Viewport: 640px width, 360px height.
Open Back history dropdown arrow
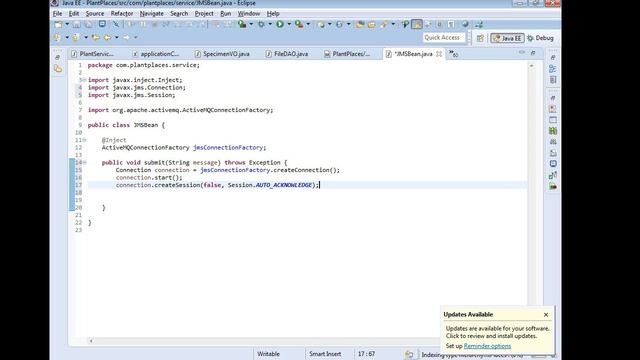pyautogui.click(x=116, y=38)
